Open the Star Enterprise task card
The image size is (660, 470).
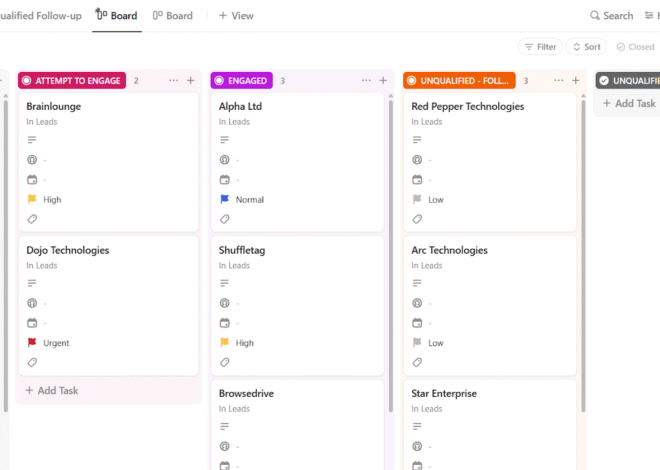(490, 425)
